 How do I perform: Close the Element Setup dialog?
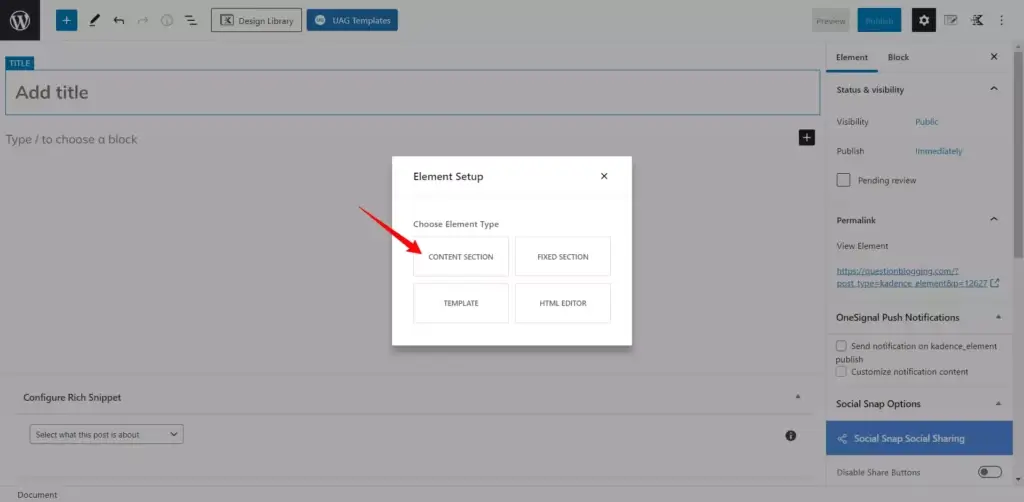click(x=604, y=176)
